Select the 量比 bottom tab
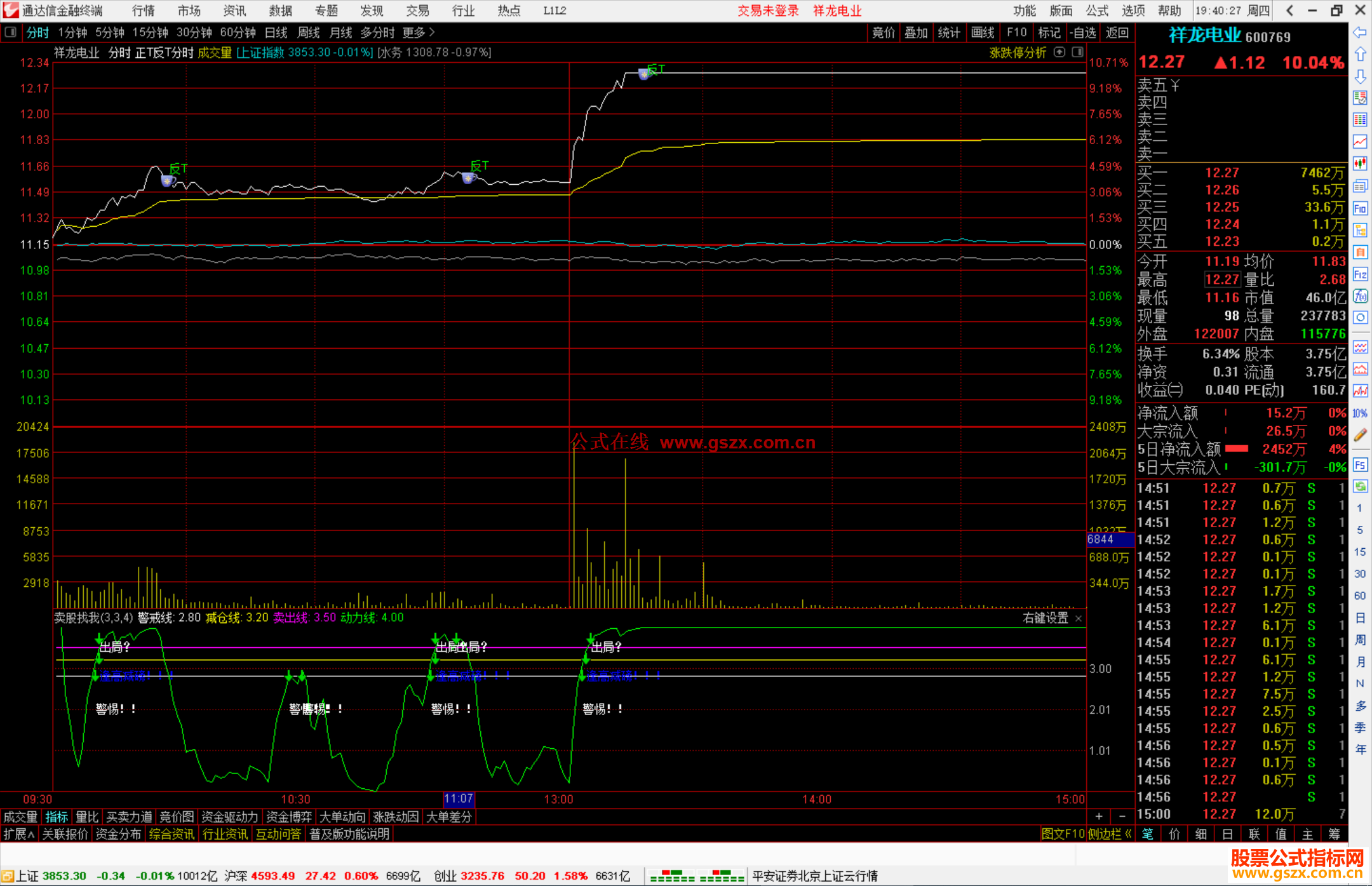 (87, 817)
